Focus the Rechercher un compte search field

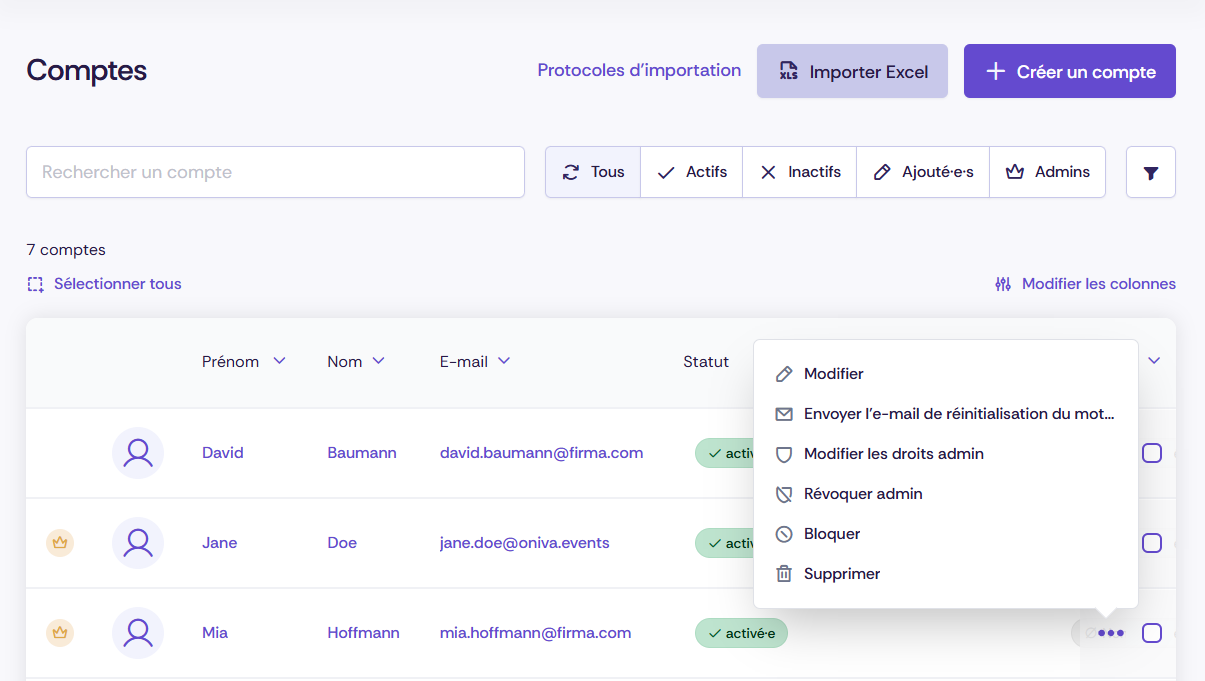(275, 172)
